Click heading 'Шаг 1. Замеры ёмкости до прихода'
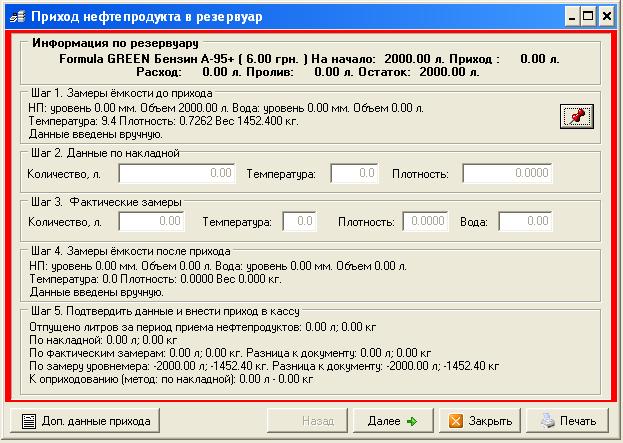Image resolution: width=623 pixels, height=443 pixels. [122, 93]
